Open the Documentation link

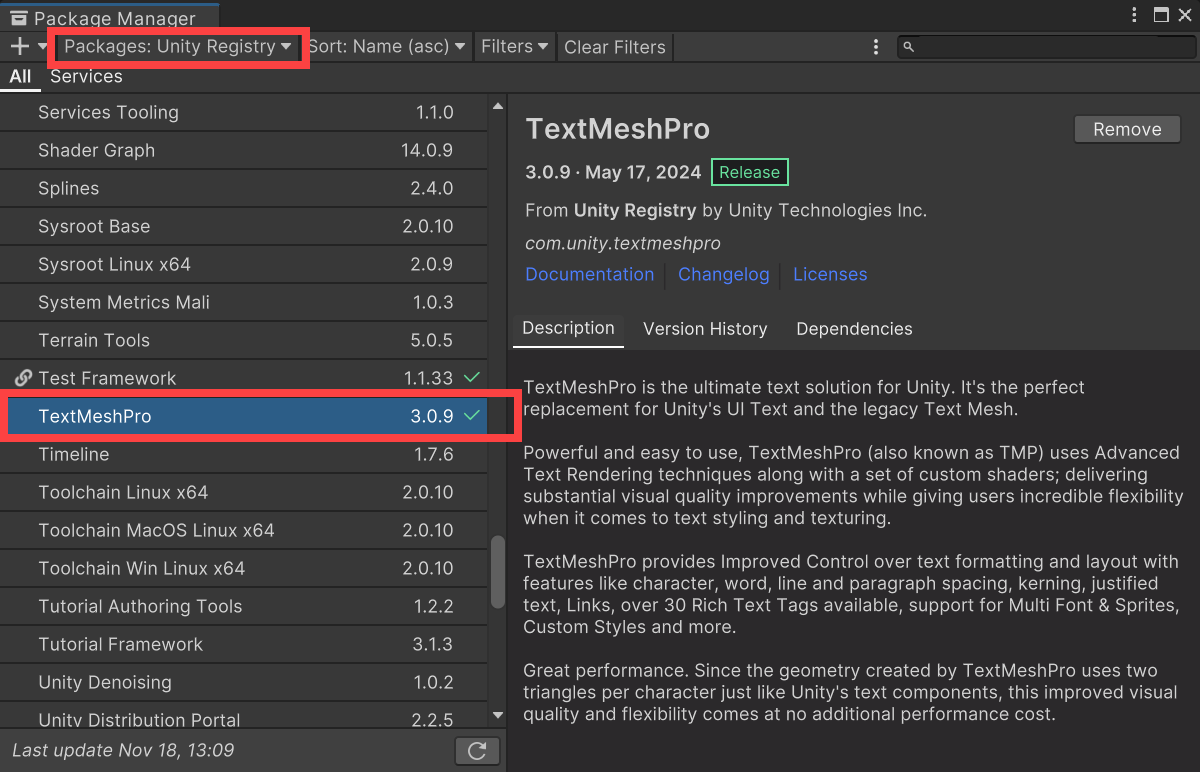coord(590,274)
